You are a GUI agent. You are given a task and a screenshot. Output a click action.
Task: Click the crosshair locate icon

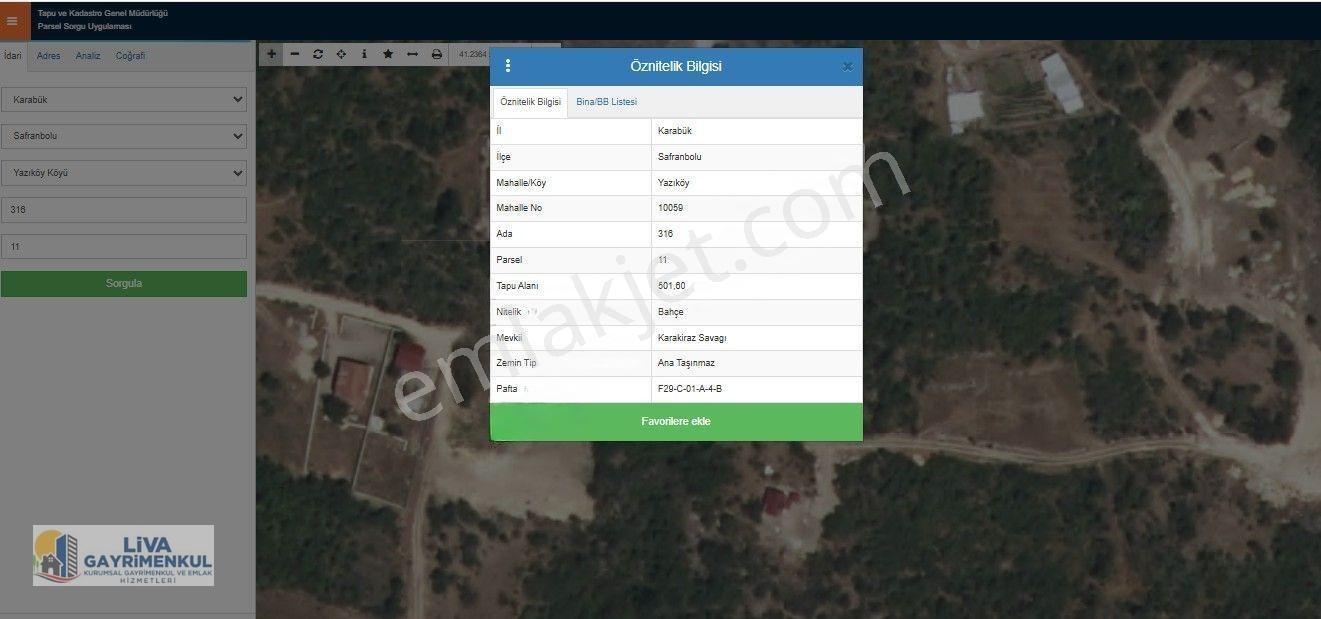(341, 54)
